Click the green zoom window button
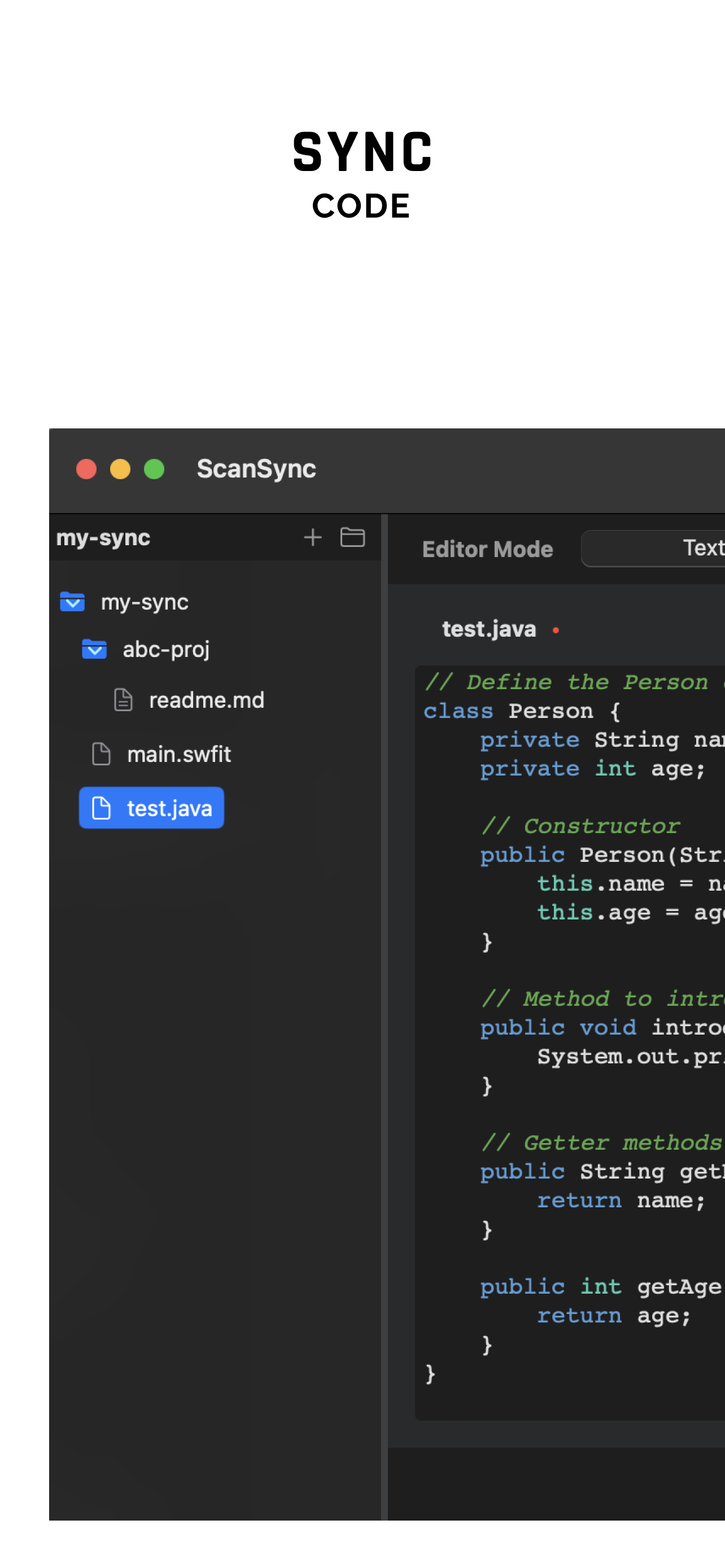 [x=154, y=468]
